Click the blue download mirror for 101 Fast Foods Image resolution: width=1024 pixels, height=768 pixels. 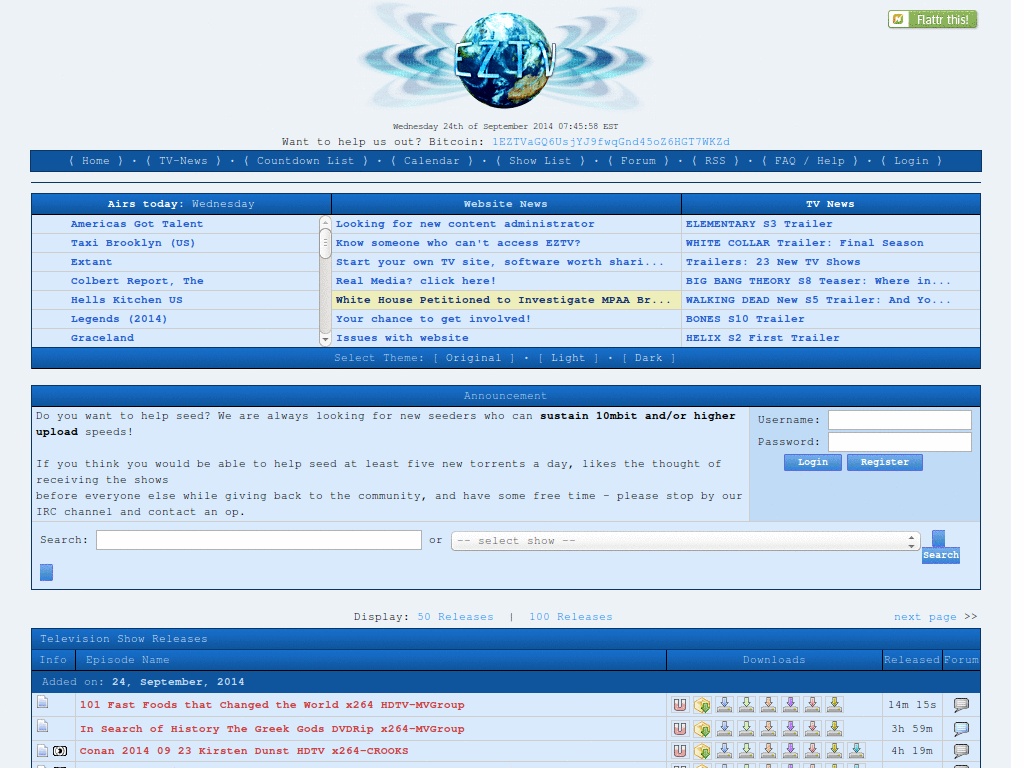pyautogui.click(x=724, y=705)
